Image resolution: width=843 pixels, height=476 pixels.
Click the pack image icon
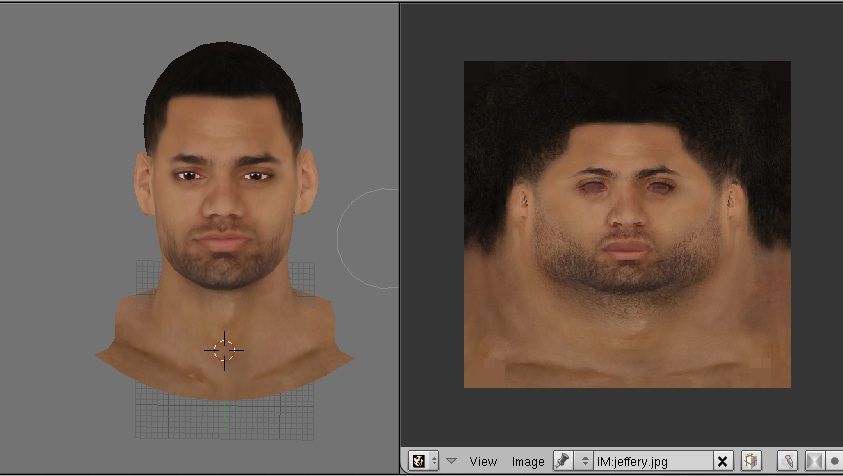[750, 461]
